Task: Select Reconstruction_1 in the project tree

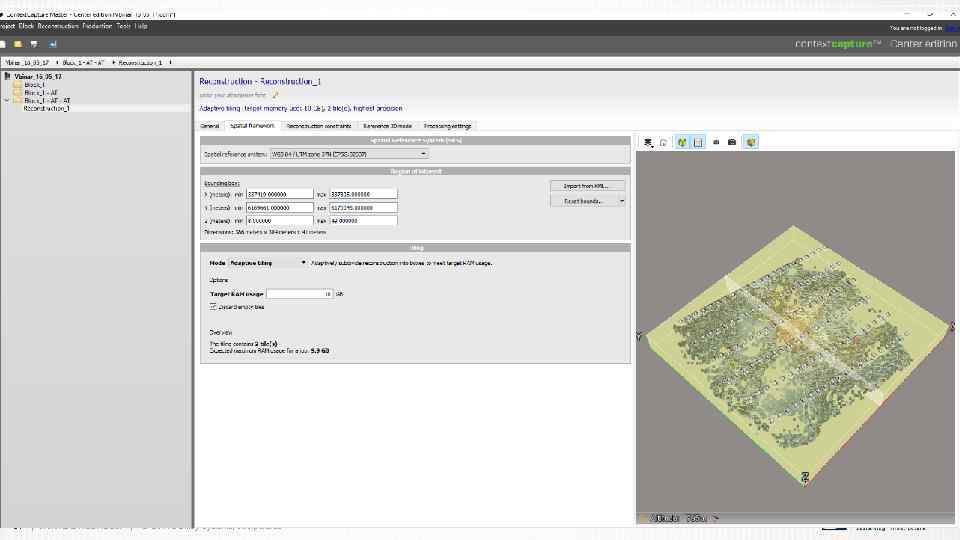Action: click(x=47, y=108)
